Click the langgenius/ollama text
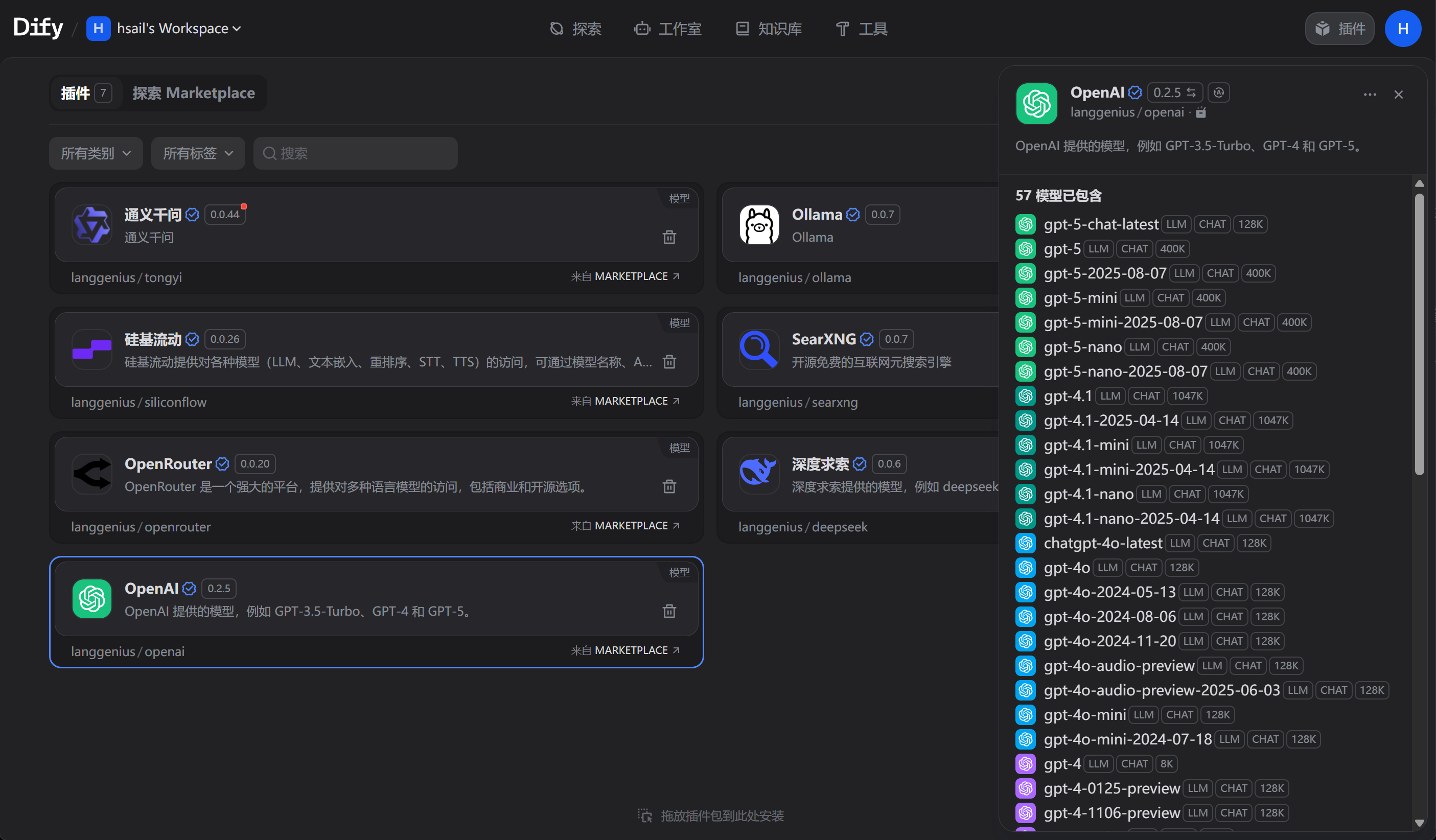Screen dimensions: 1436x840 point(794,277)
